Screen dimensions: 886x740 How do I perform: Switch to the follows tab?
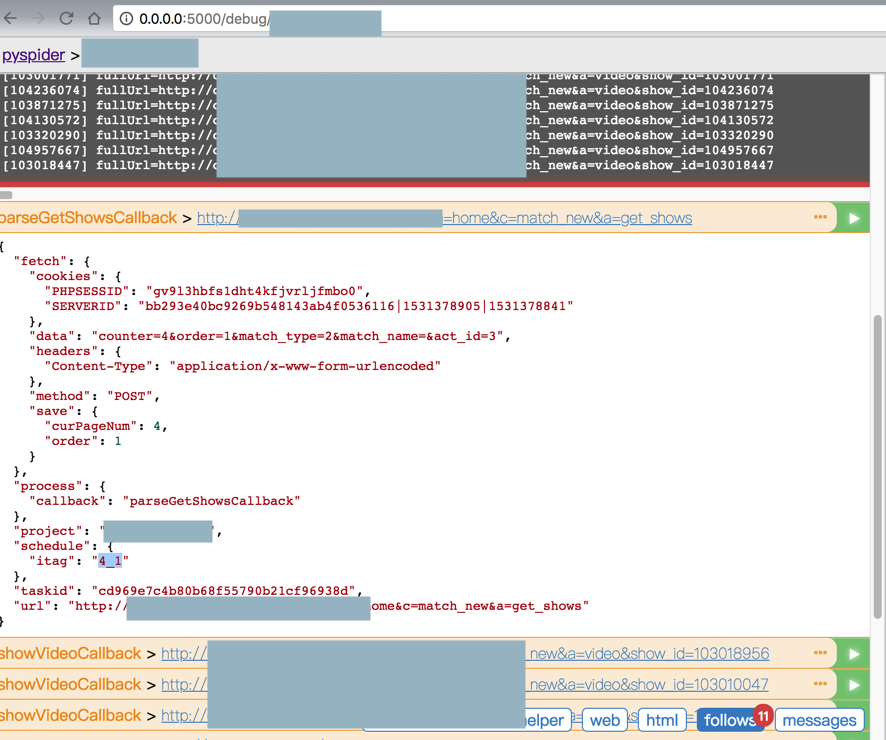pyautogui.click(x=730, y=720)
